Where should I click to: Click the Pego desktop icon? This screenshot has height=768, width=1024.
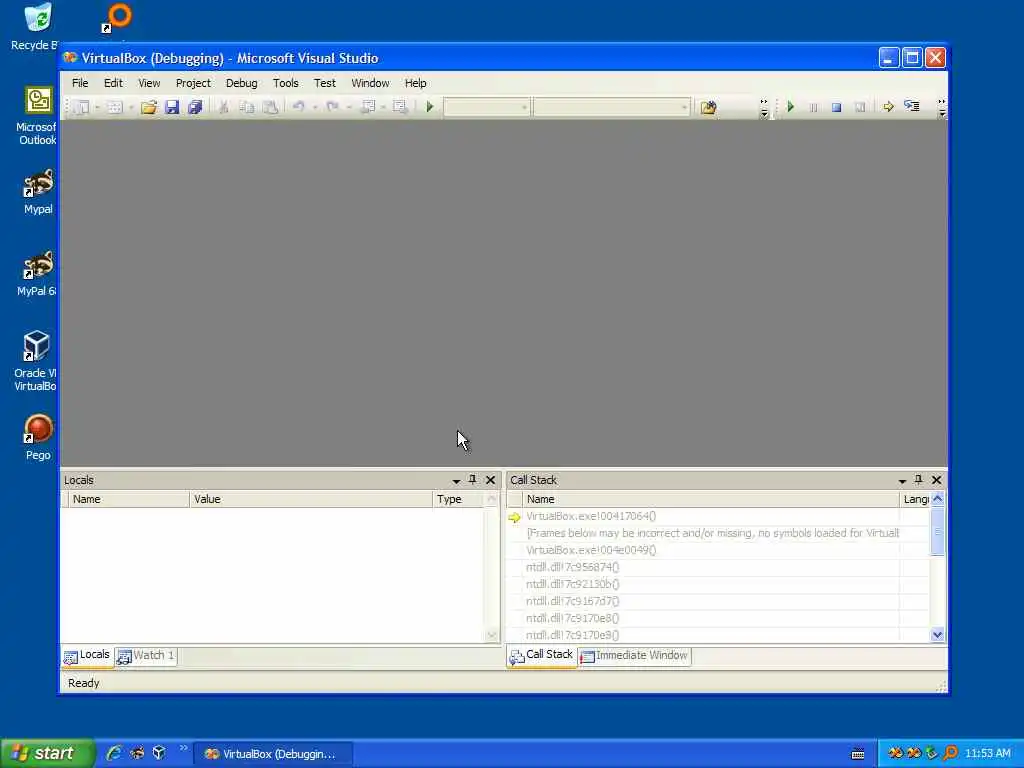[x=38, y=438]
